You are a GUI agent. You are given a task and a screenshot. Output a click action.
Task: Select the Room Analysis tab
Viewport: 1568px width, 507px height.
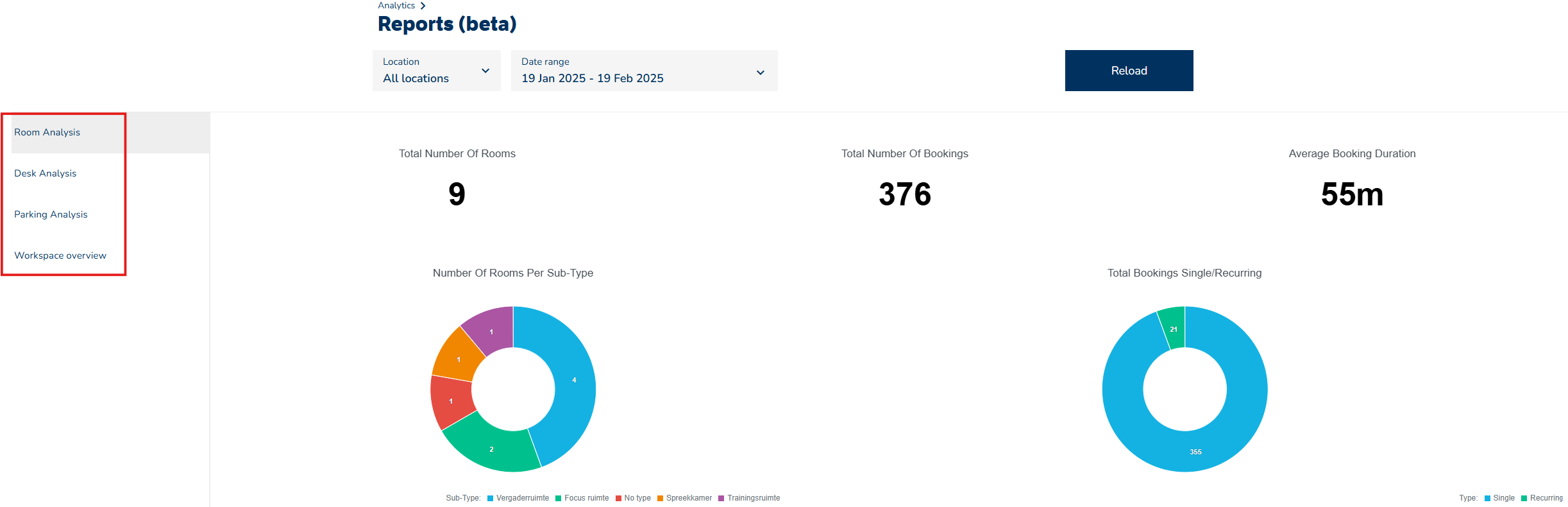coord(47,132)
